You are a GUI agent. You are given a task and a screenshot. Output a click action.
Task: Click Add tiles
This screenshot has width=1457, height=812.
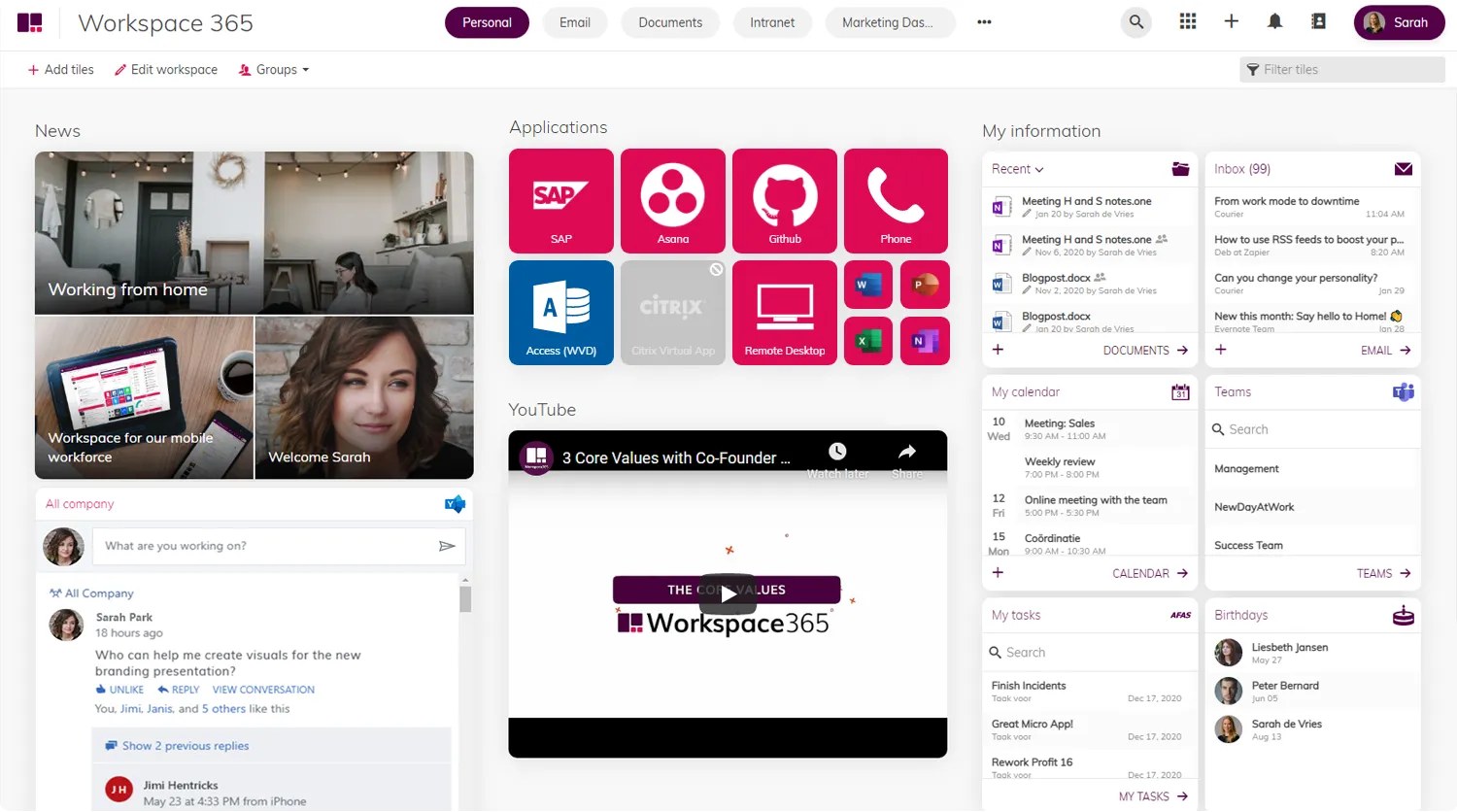61,70
